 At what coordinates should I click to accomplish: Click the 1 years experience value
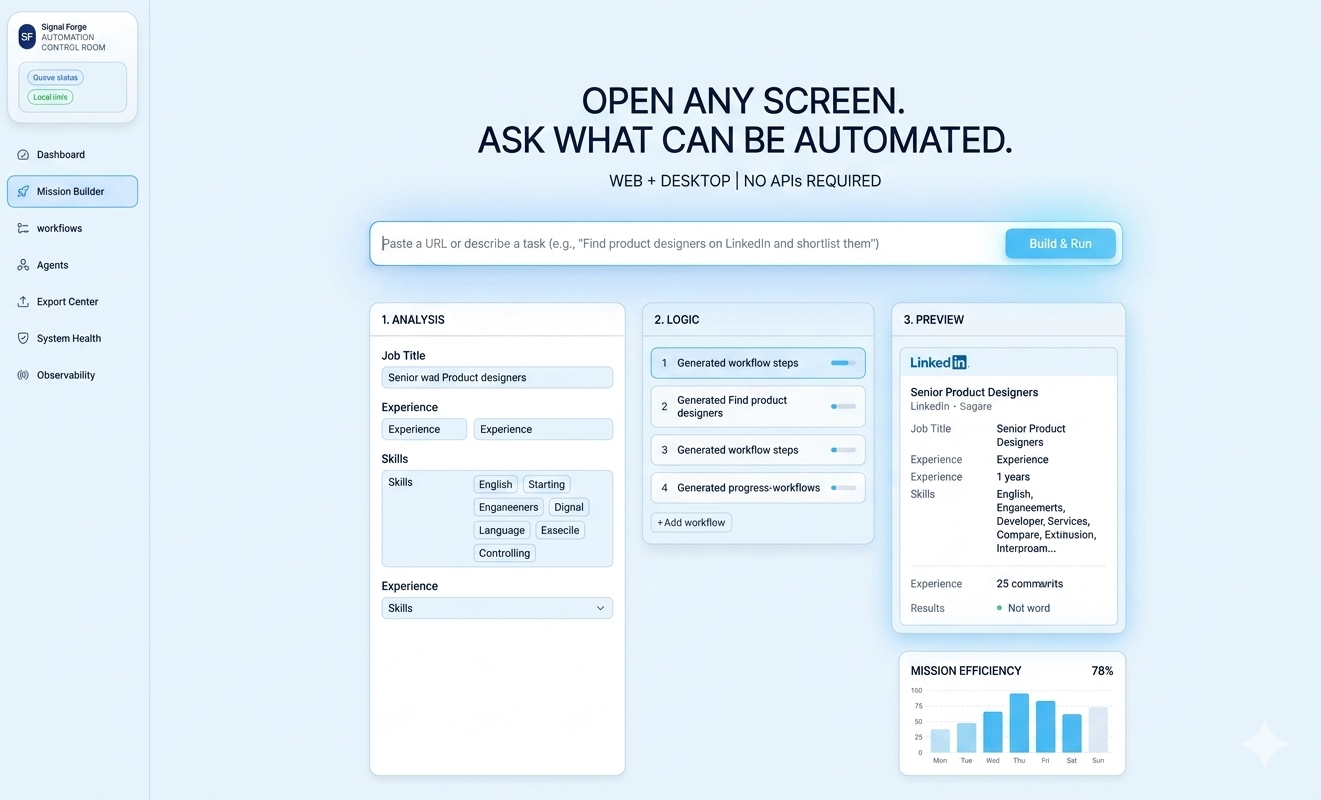click(x=1013, y=478)
